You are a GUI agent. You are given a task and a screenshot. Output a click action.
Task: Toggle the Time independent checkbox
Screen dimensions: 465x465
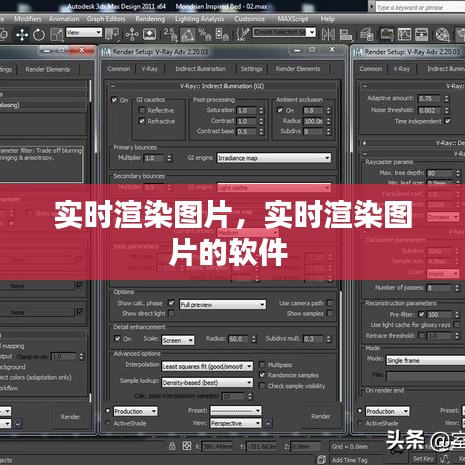tap(448, 121)
